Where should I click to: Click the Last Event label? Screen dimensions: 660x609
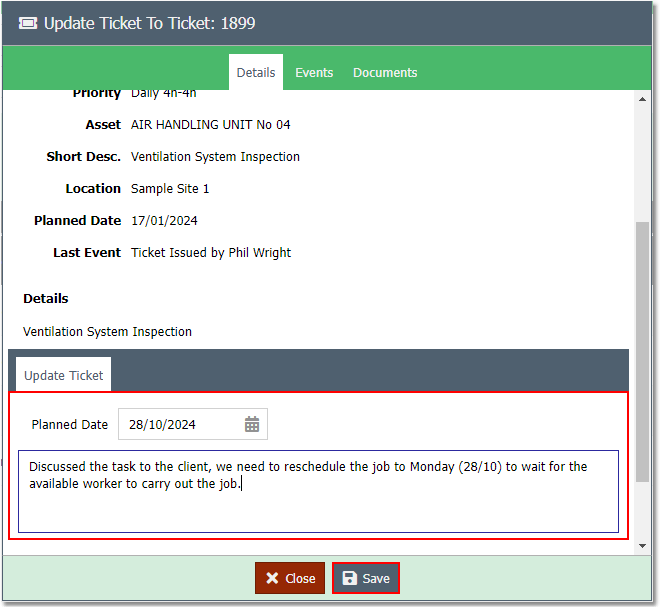click(87, 253)
